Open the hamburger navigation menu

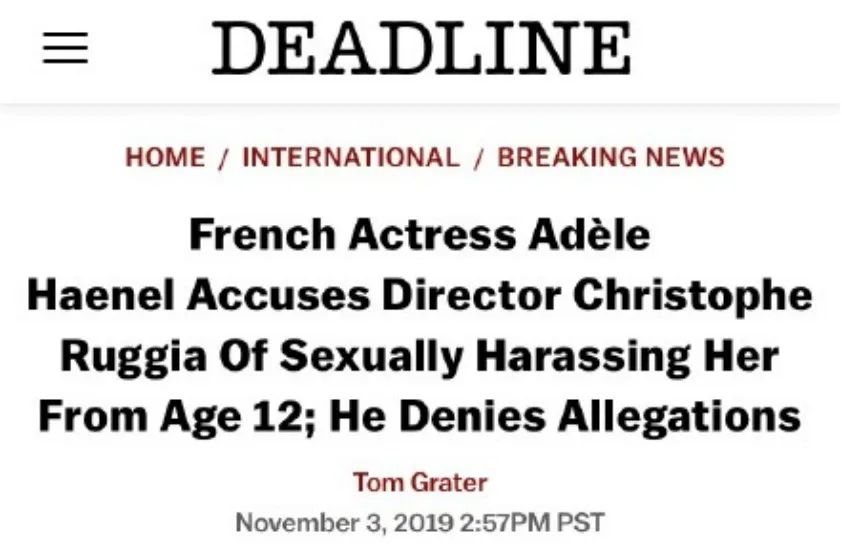tap(65, 47)
